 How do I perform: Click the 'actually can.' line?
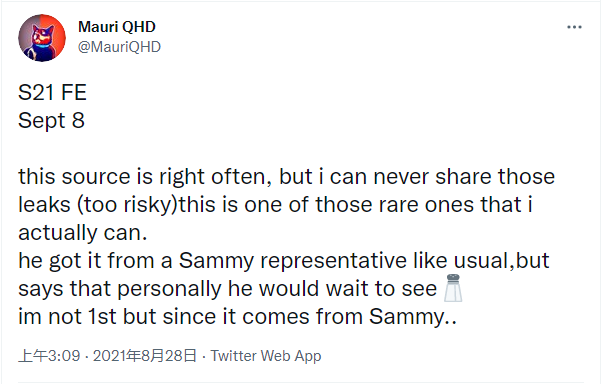83,233
